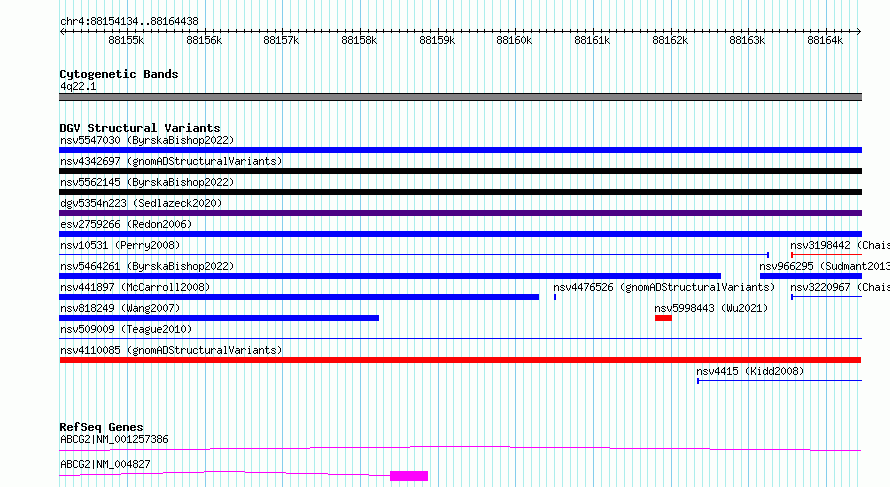Click the 88163k ruler position
This screenshot has height=487, width=890.
pyautogui.click(x=747, y=40)
